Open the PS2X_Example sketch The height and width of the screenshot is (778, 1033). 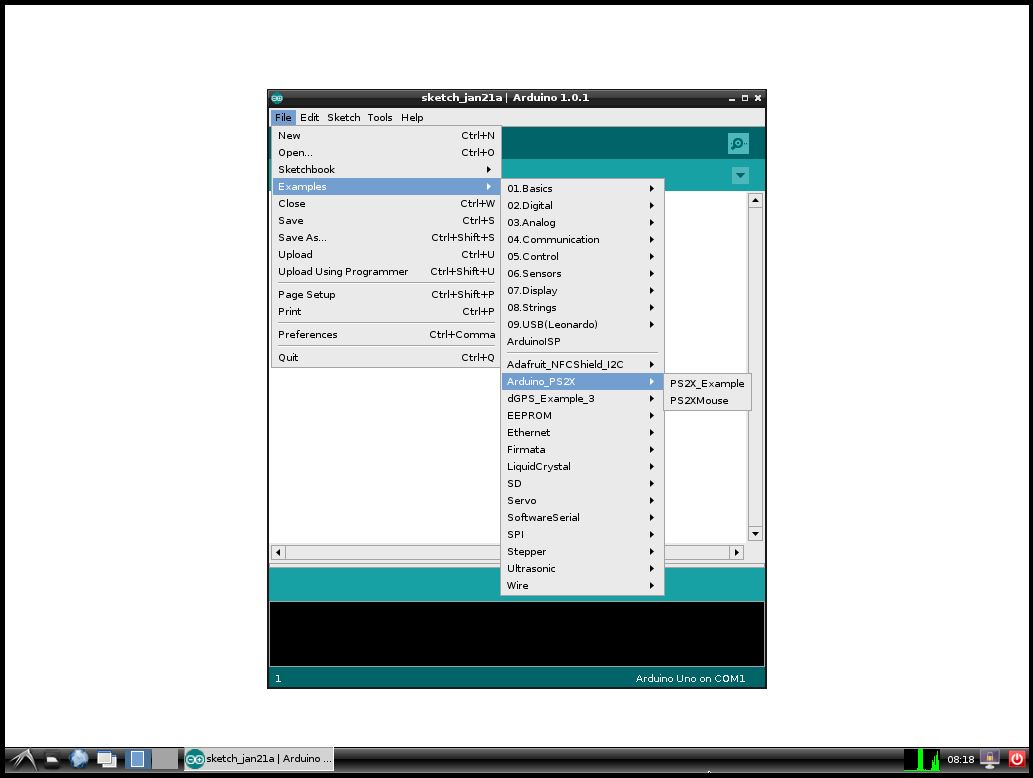click(706, 383)
